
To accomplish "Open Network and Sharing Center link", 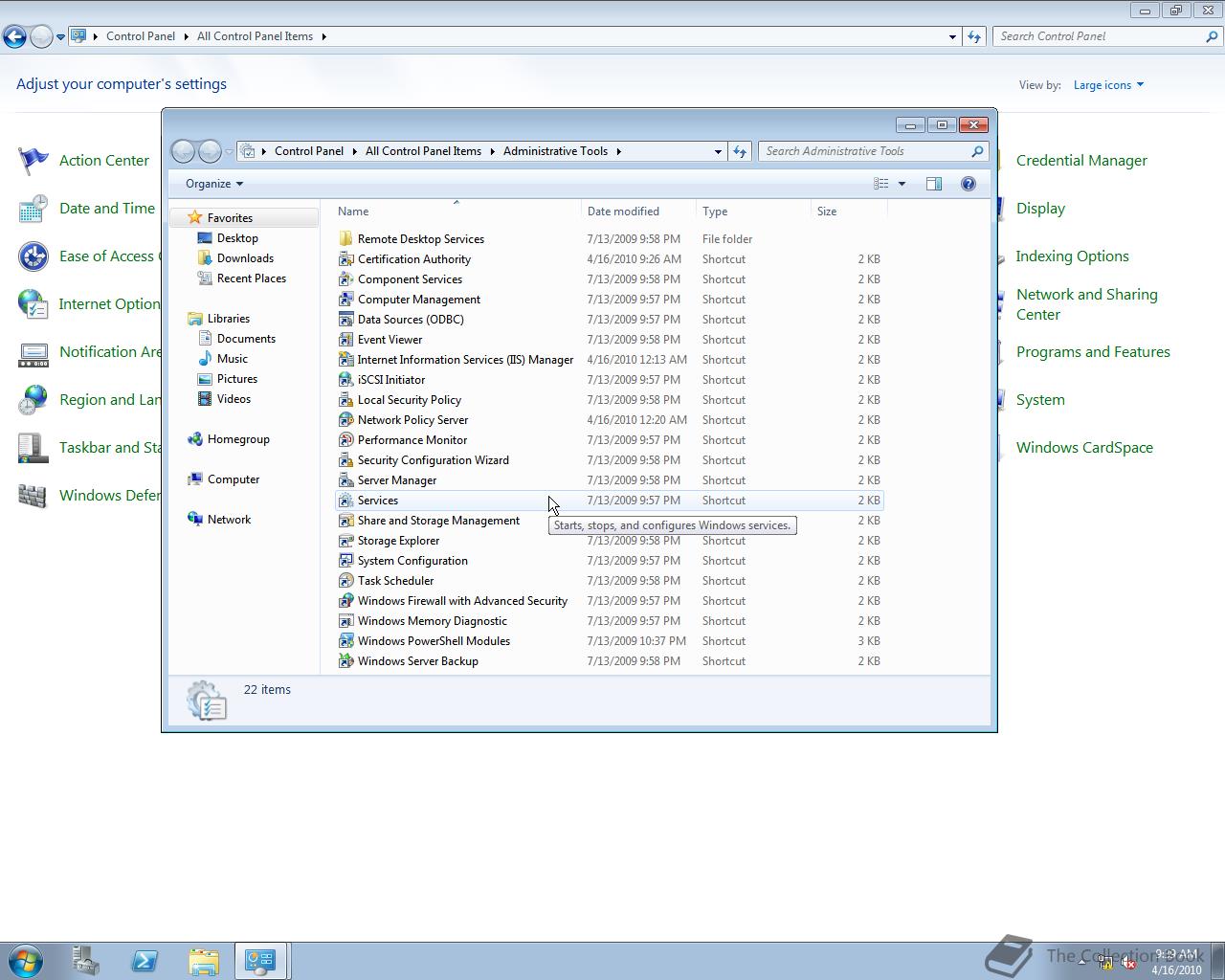I will click(x=1087, y=304).
